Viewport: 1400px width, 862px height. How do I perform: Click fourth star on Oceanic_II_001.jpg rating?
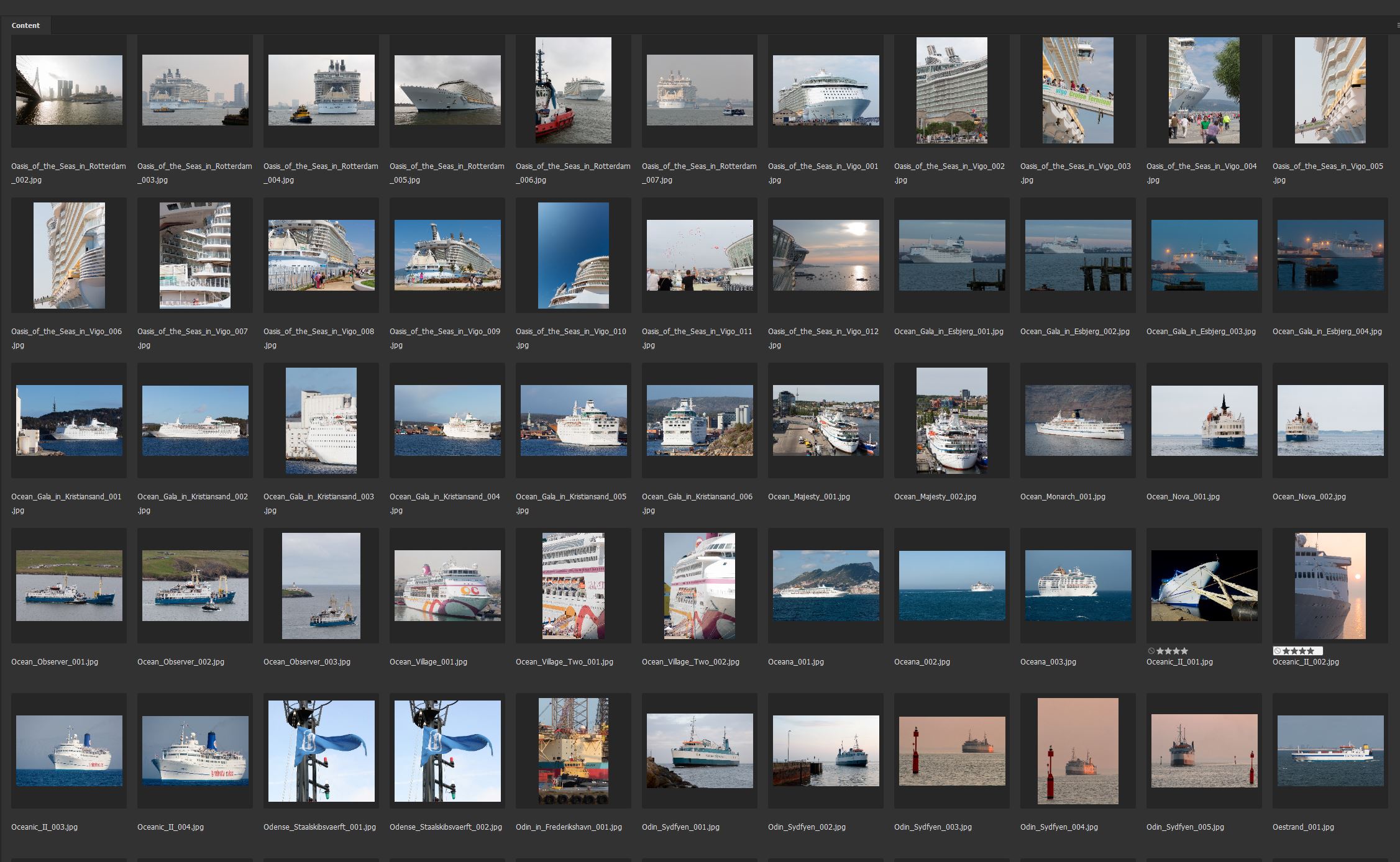(1184, 651)
